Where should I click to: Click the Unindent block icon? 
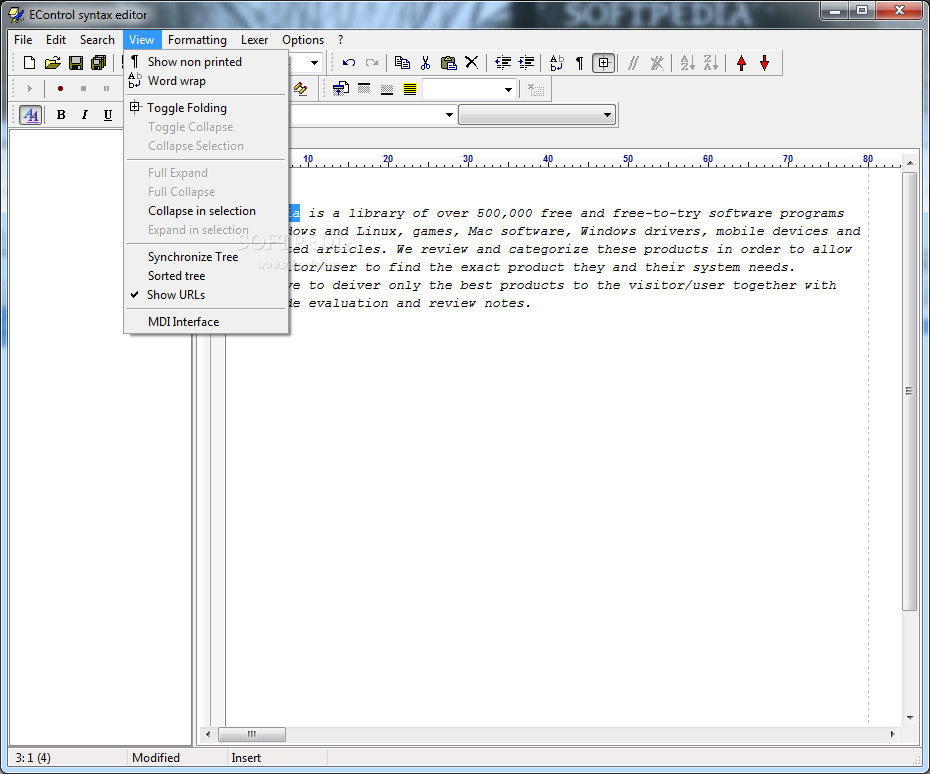click(x=503, y=62)
